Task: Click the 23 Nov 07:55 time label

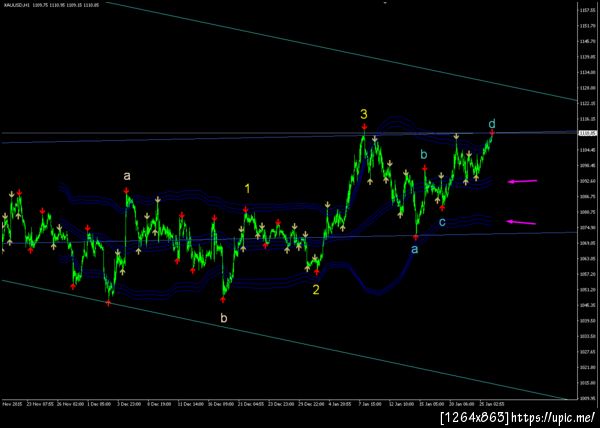Action: pos(40,404)
